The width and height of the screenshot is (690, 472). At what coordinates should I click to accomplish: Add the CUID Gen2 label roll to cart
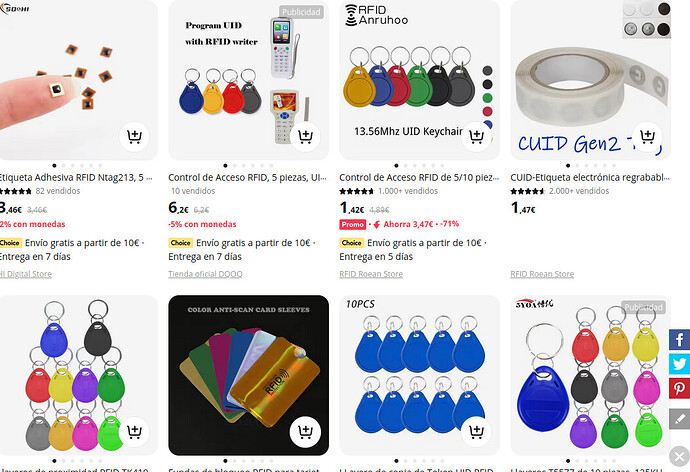[x=647, y=136]
